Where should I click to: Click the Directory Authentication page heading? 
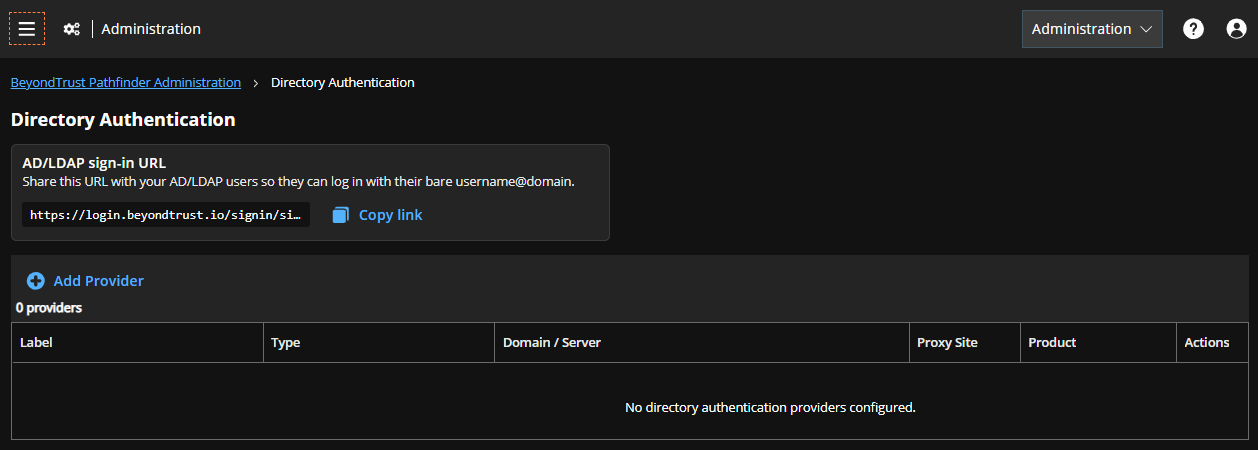[123, 120]
